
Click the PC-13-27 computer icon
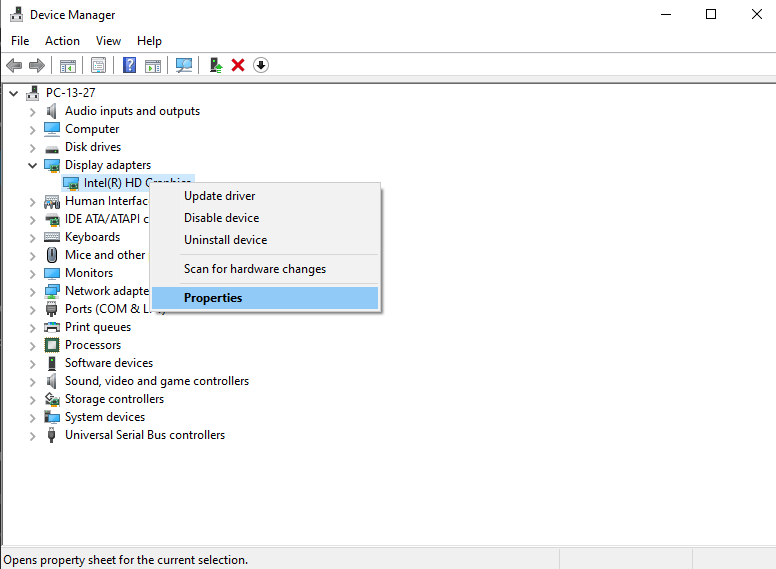pyautogui.click(x=33, y=93)
